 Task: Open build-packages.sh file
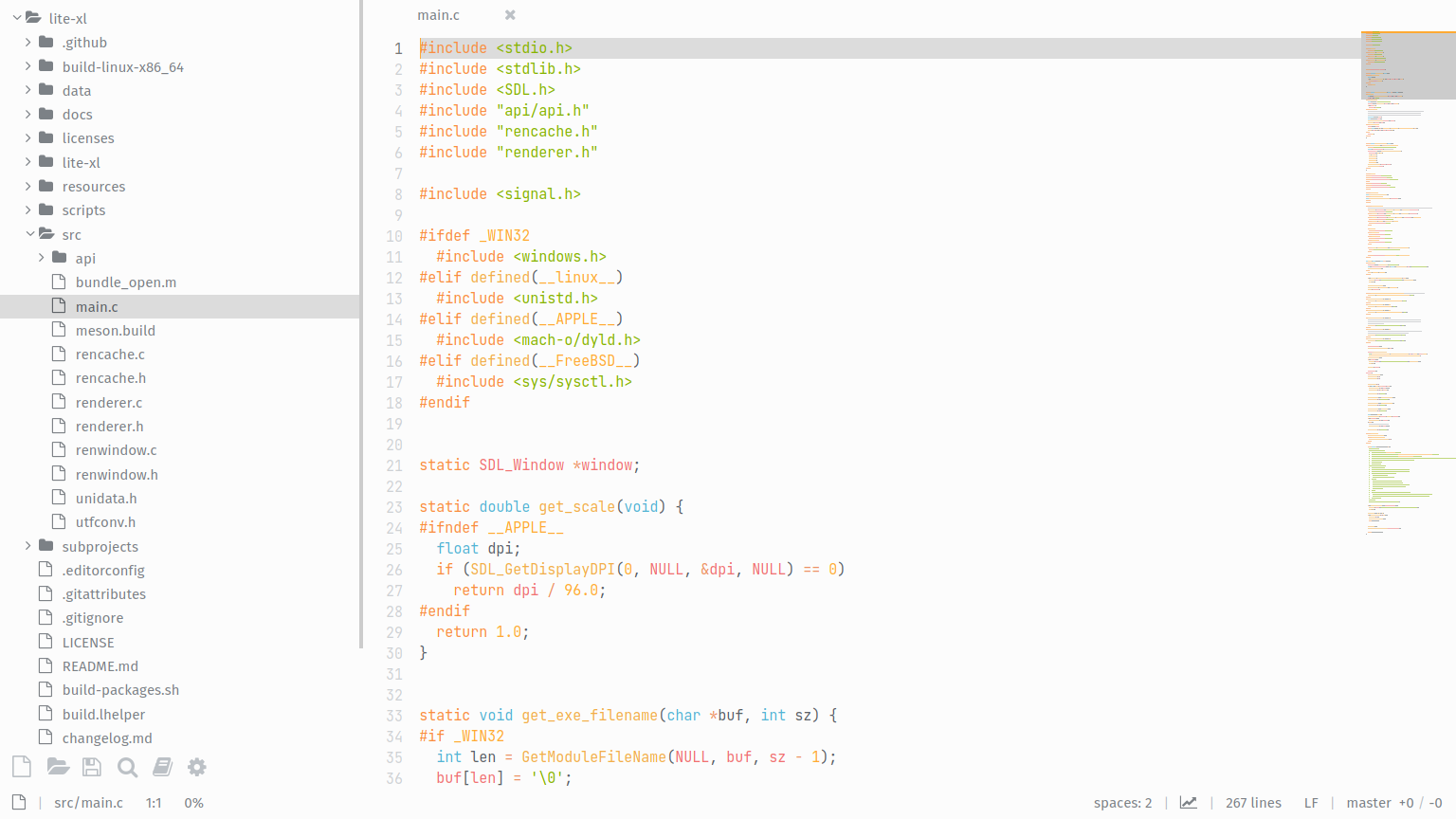120,690
